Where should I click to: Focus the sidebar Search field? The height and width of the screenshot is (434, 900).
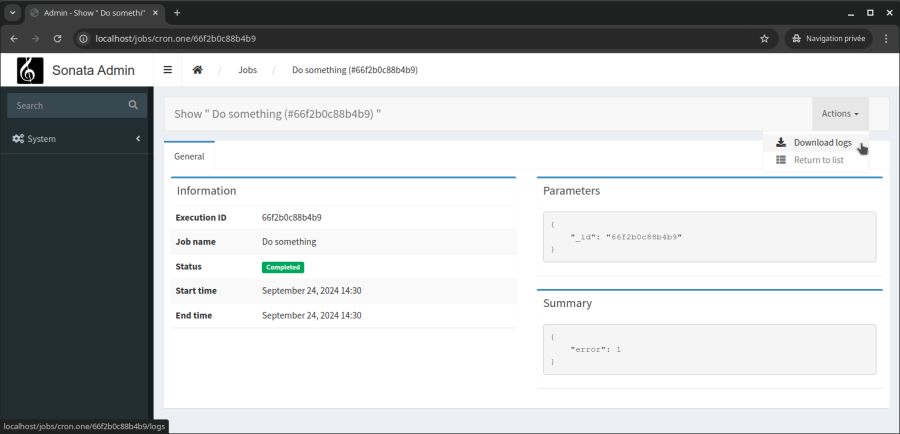click(69, 106)
